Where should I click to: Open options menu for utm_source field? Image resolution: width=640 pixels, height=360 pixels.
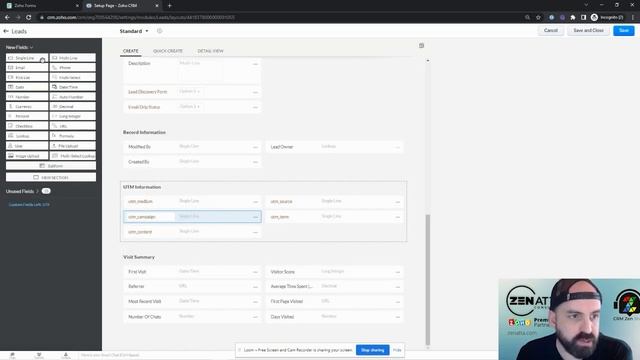pos(398,202)
